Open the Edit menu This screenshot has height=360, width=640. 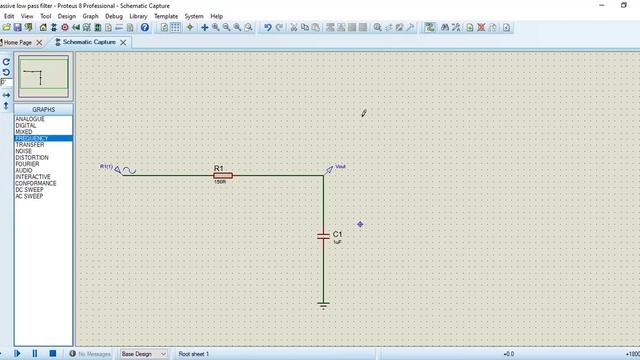point(9,16)
